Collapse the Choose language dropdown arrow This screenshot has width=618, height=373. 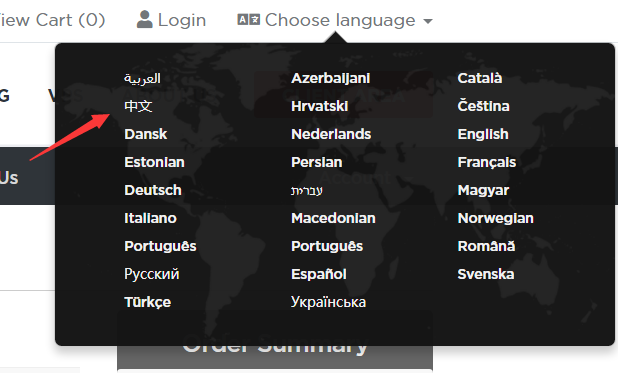click(428, 21)
